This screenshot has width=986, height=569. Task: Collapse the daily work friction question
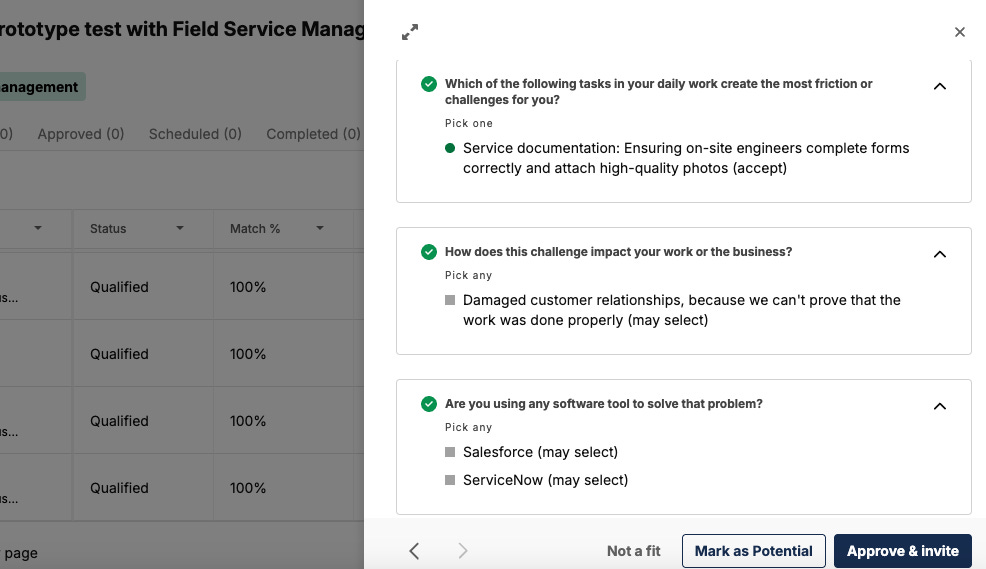click(940, 86)
